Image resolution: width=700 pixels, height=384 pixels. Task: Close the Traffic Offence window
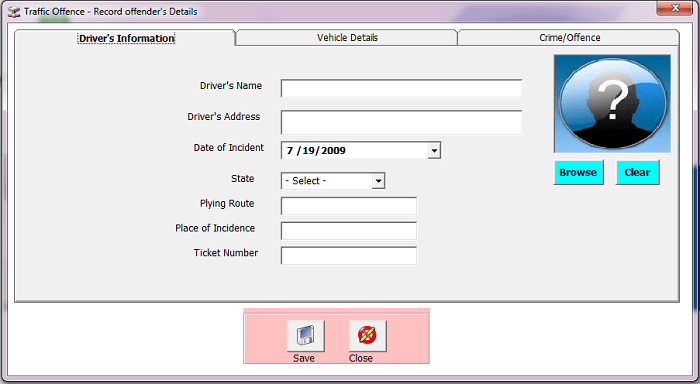675,8
